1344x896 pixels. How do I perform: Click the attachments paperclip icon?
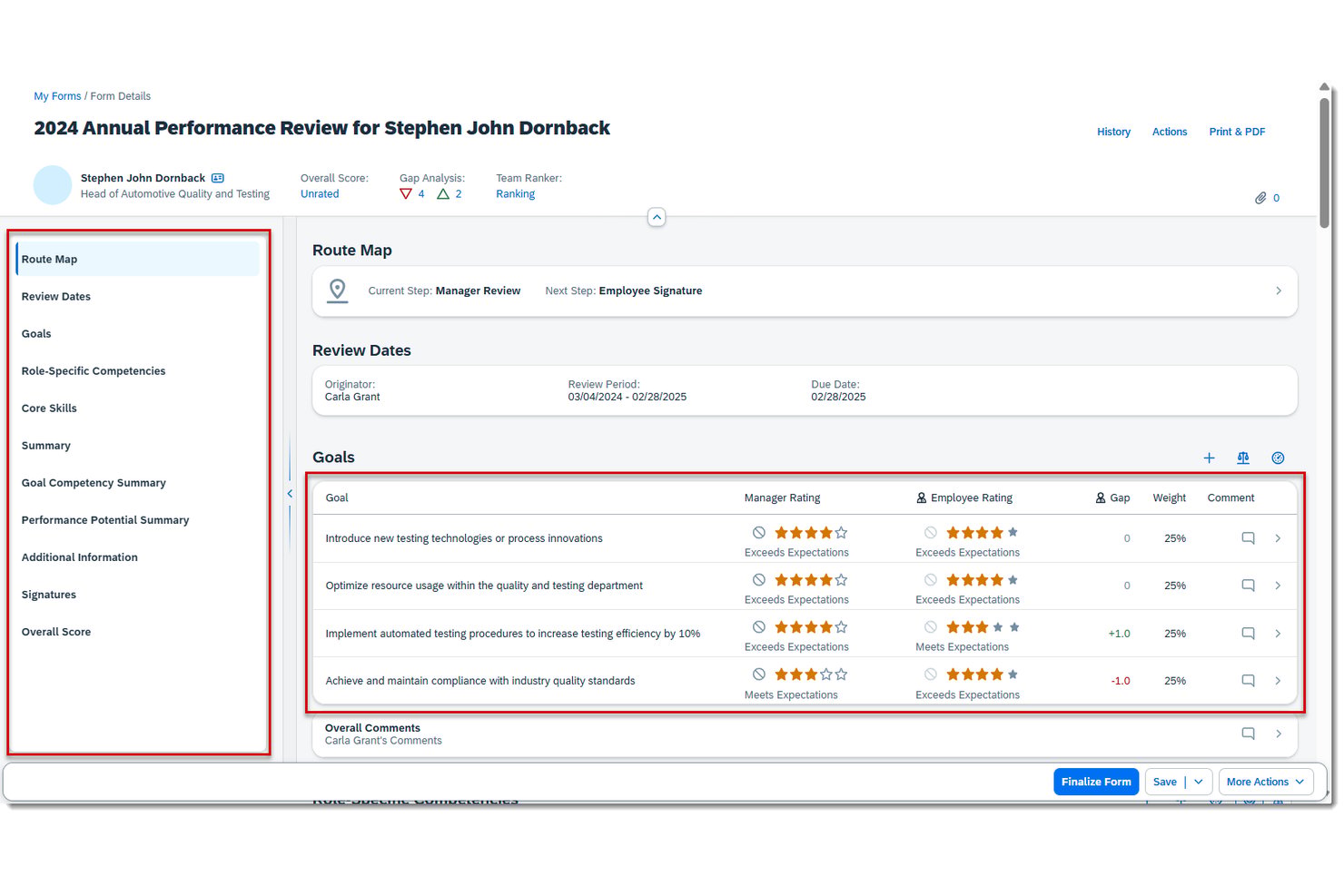(x=1260, y=198)
